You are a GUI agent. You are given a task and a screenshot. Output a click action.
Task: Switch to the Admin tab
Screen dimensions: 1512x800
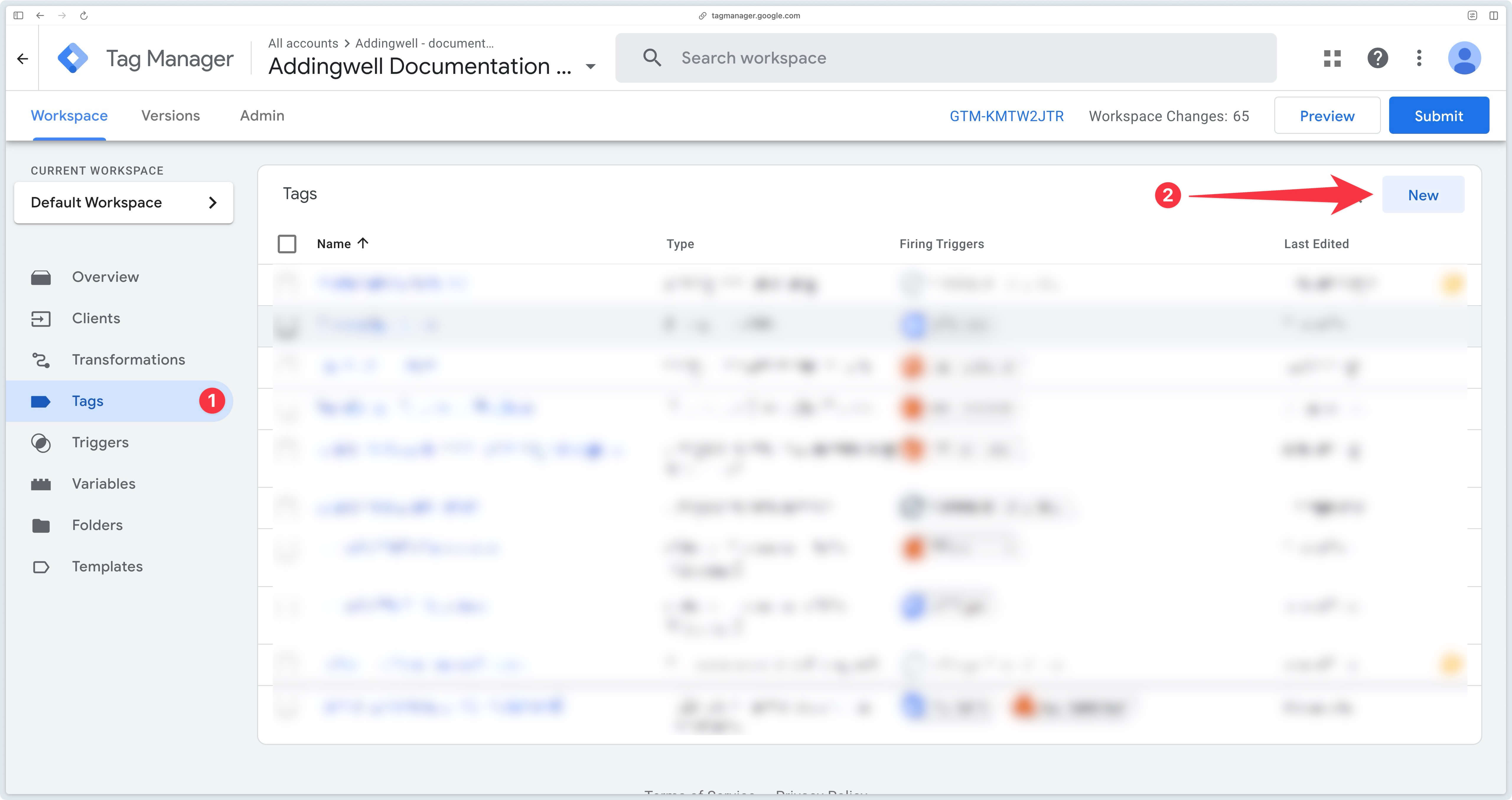tap(262, 116)
